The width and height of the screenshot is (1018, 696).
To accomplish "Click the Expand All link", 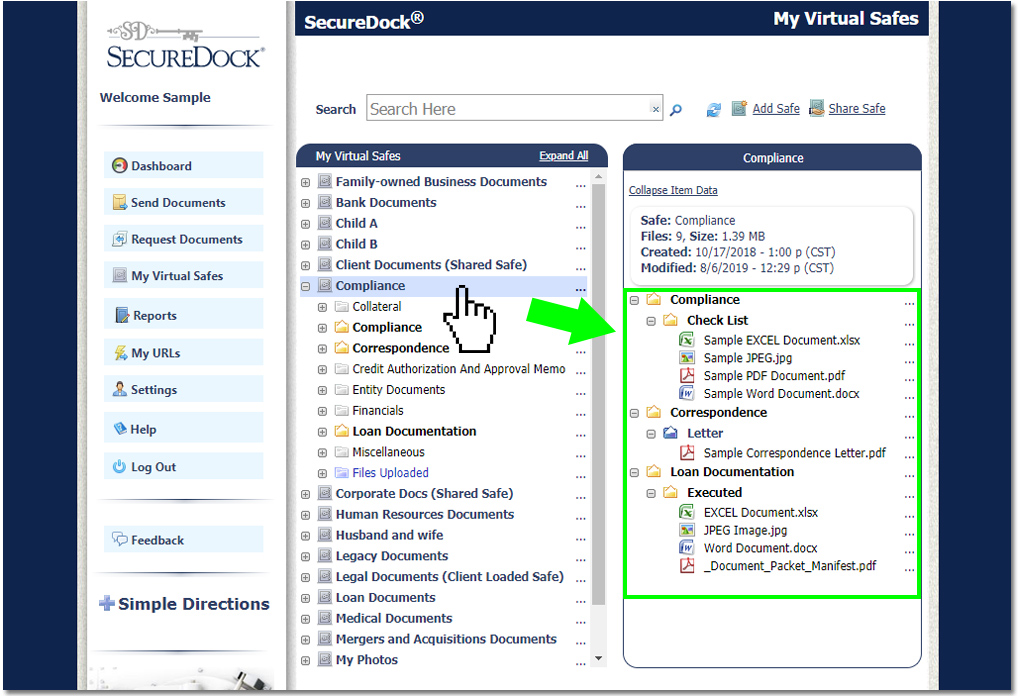I will click(x=564, y=156).
